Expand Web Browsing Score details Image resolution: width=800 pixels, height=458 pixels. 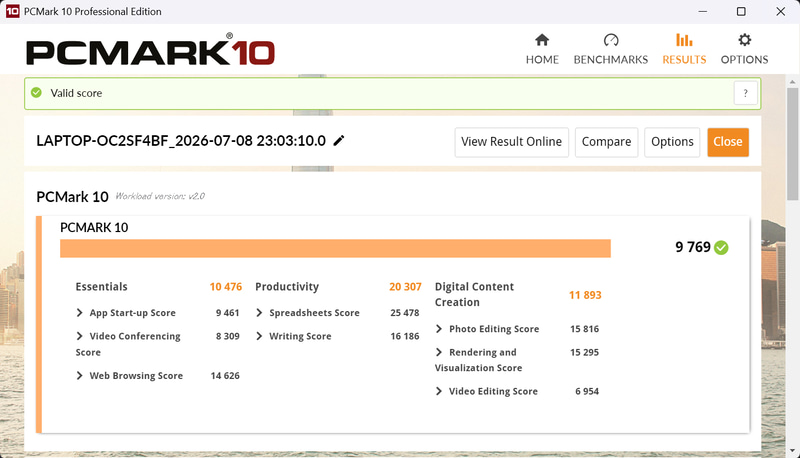click(x=79, y=375)
